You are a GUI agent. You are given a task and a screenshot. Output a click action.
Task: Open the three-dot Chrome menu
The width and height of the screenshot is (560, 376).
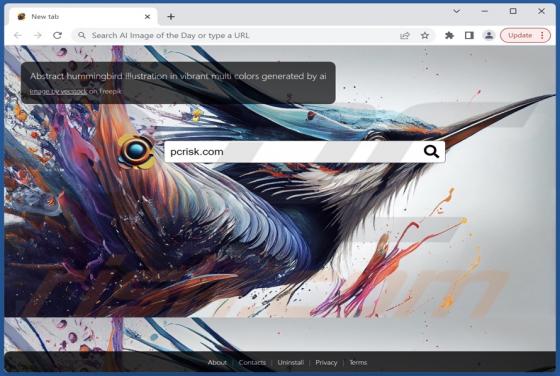(542, 35)
